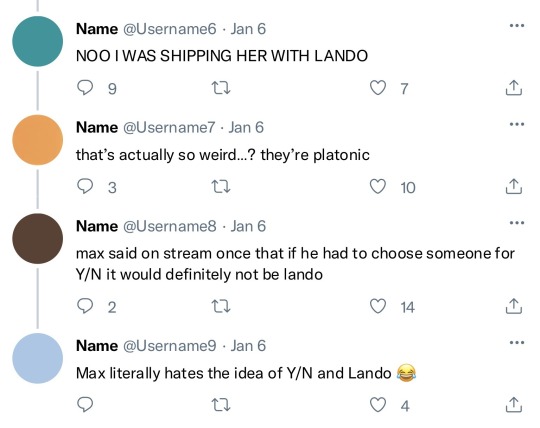Open three-dot menu on Username7's tweet
Image resolution: width=540 pixels, height=428 pixels.
[517, 124]
